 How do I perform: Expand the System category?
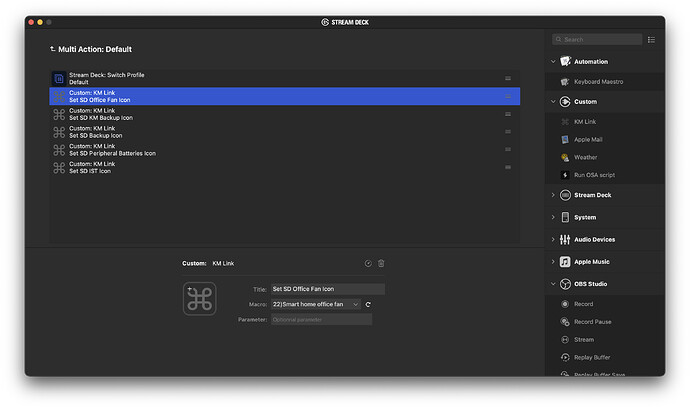click(x=553, y=217)
